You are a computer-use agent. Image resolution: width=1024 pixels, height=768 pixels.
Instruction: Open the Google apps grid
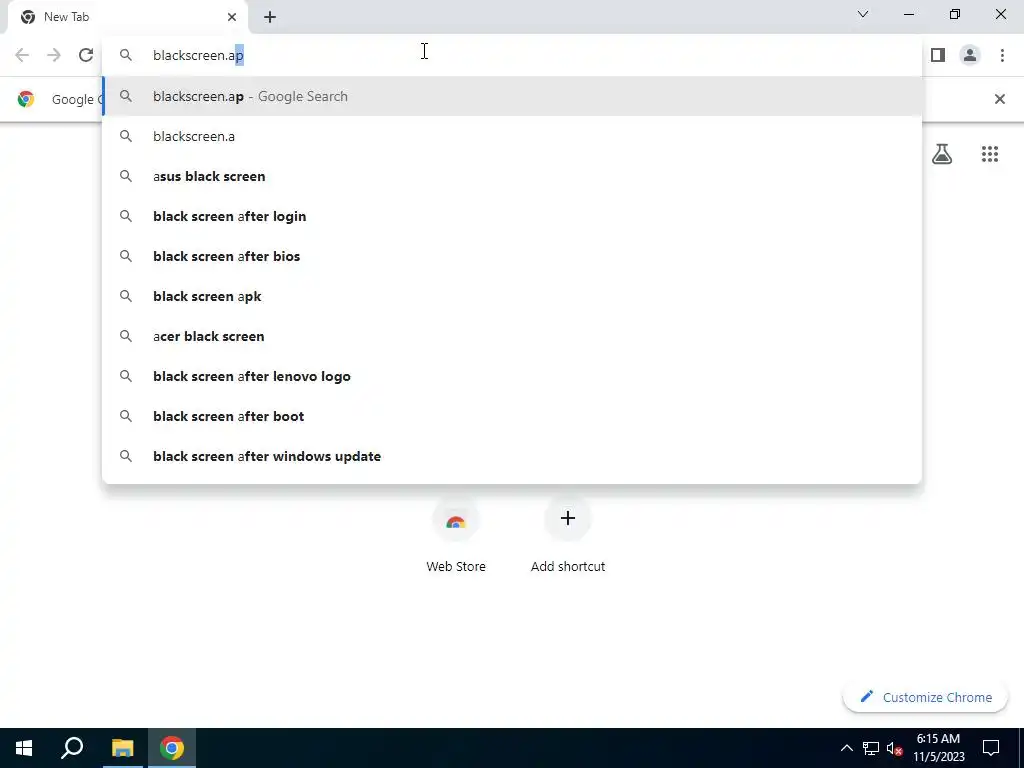989,154
